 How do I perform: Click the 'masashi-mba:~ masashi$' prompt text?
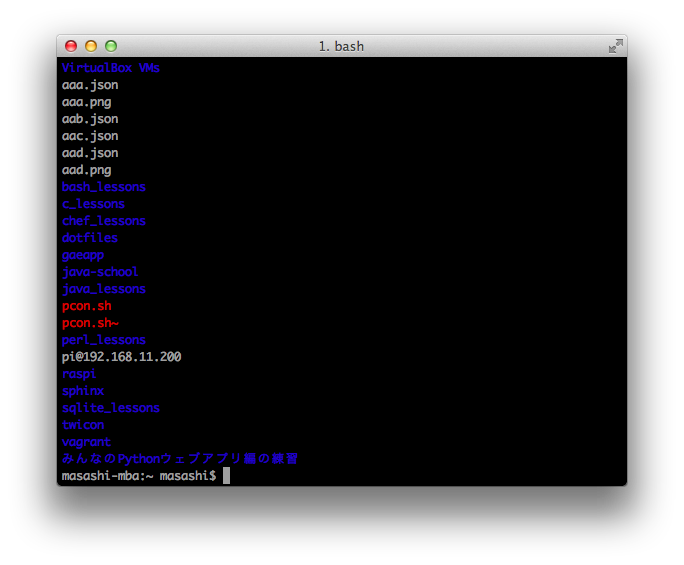[139, 476]
